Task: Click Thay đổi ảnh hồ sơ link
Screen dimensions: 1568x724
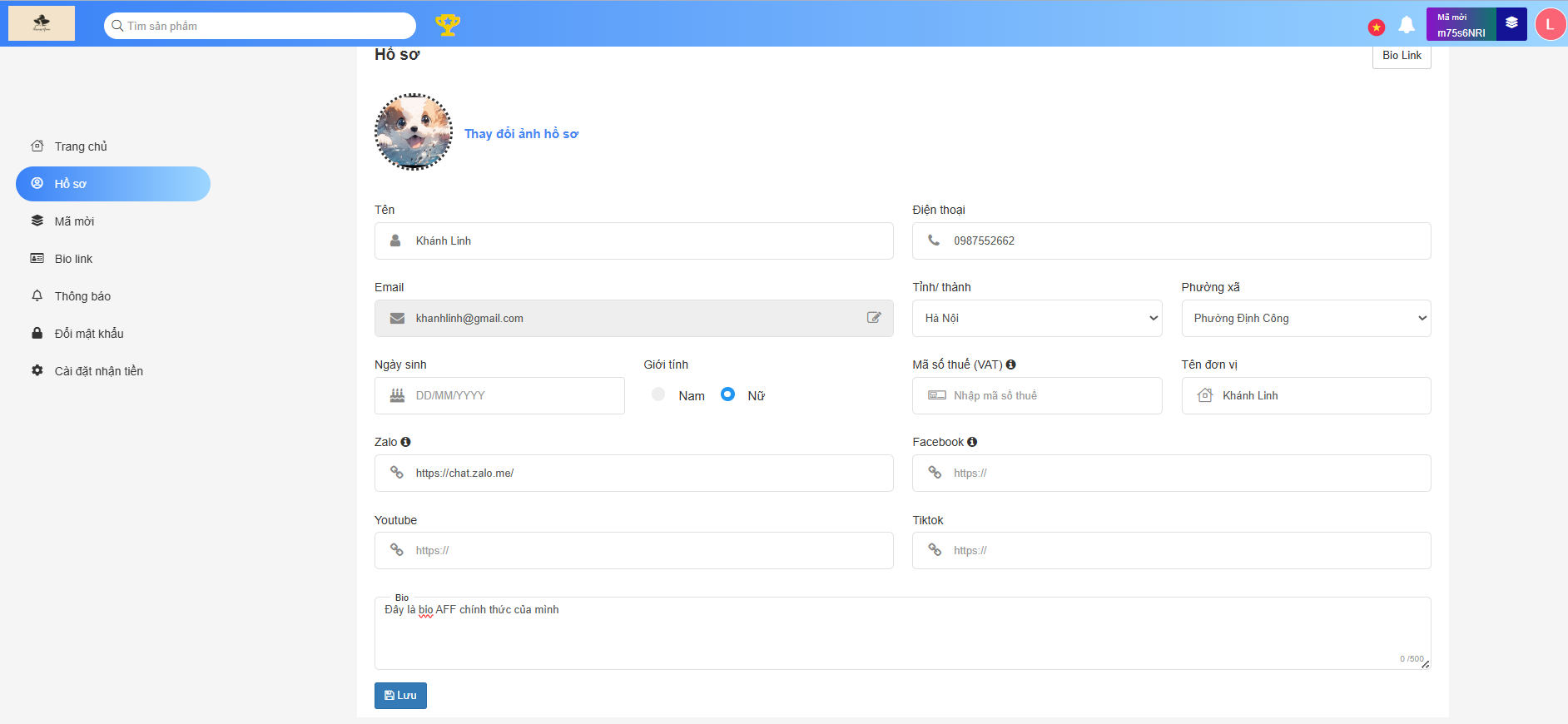Action: (521, 134)
